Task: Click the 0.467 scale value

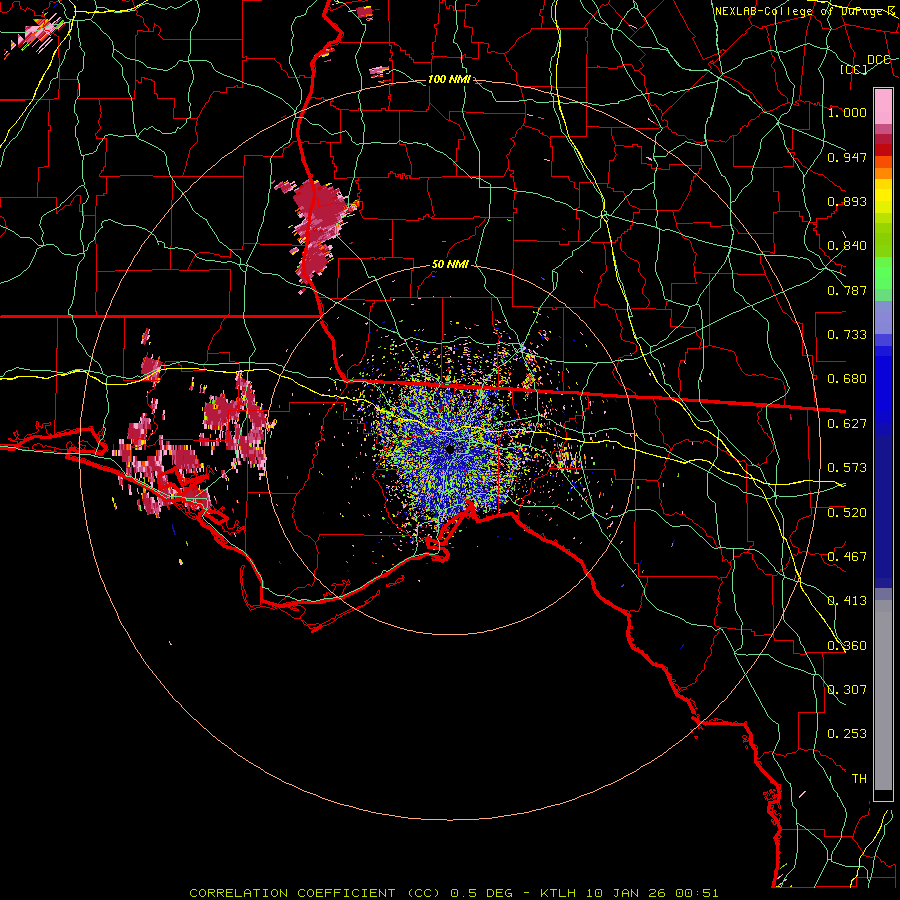Action: coord(847,557)
